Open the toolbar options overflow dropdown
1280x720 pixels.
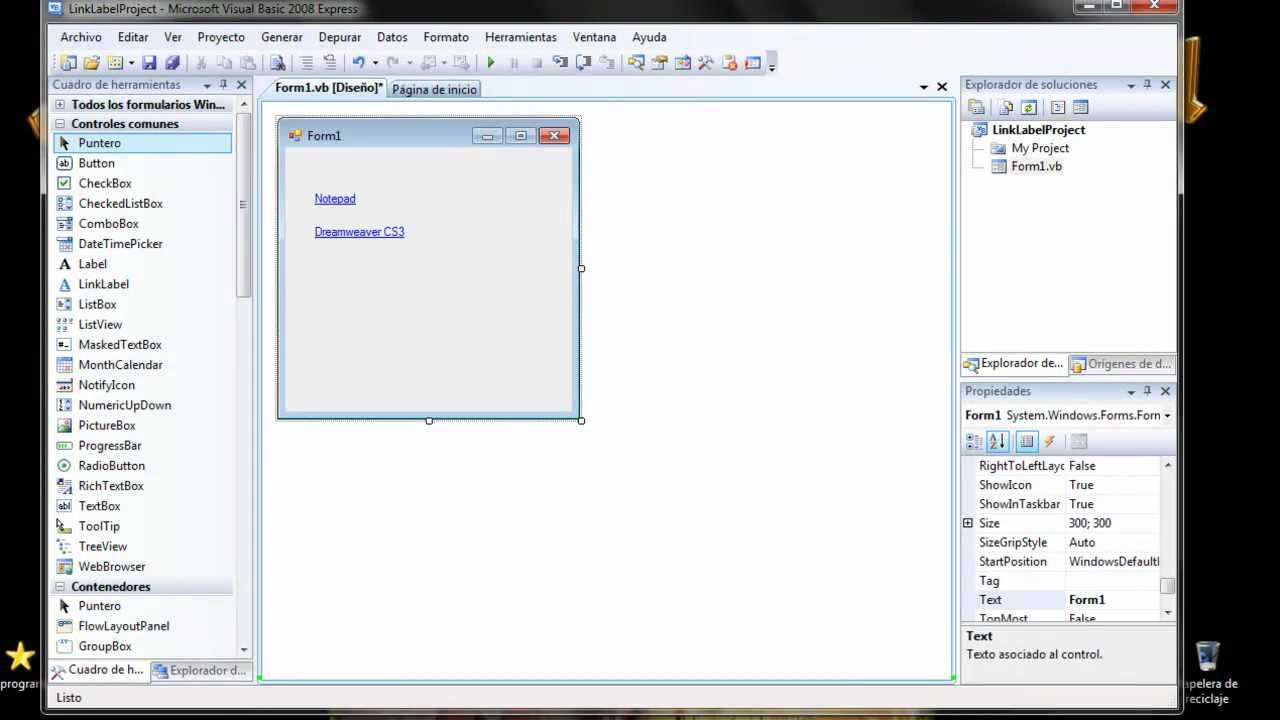[x=772, y=65]
